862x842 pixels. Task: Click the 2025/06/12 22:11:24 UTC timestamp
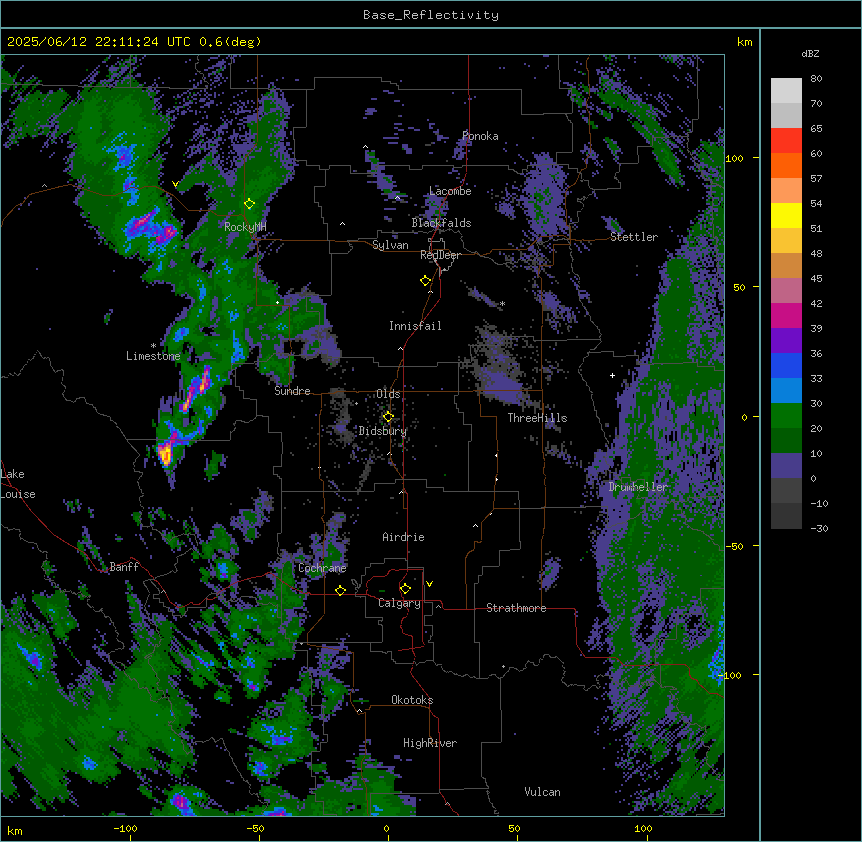point(99,42)
